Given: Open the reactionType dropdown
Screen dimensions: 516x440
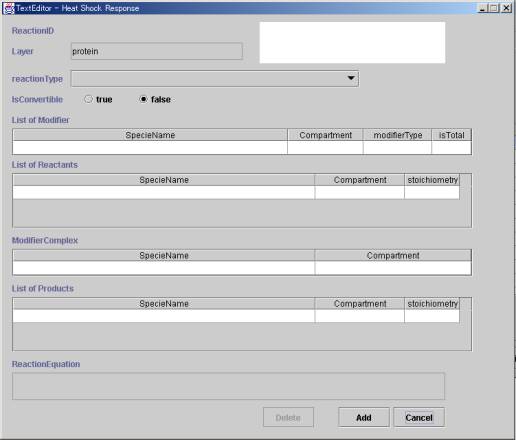Looking at the screenshot, I should coord(215,79).
